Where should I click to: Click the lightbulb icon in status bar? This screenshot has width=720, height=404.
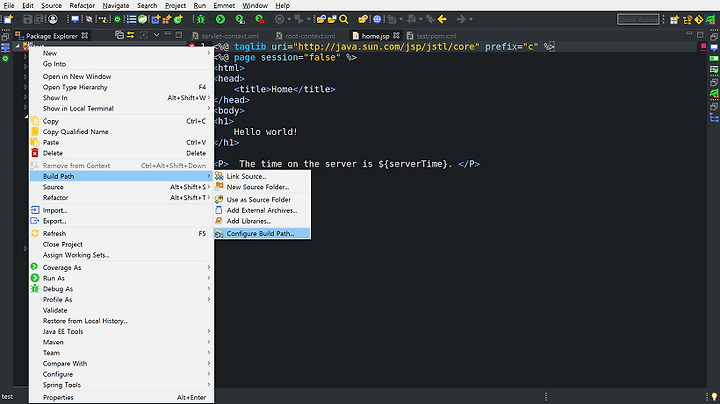pos(714,396)
